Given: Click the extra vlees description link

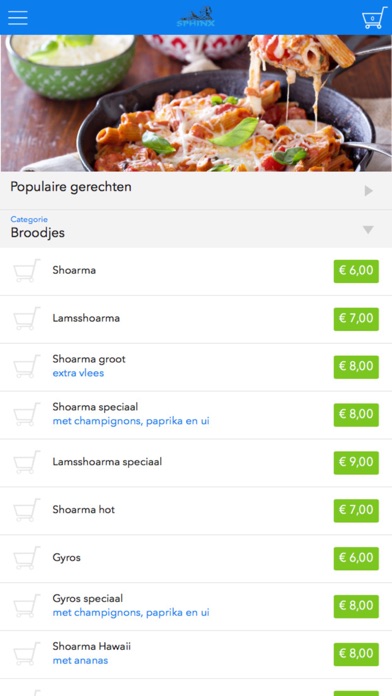Looking at the screenshot, I should tap(78, 373).
